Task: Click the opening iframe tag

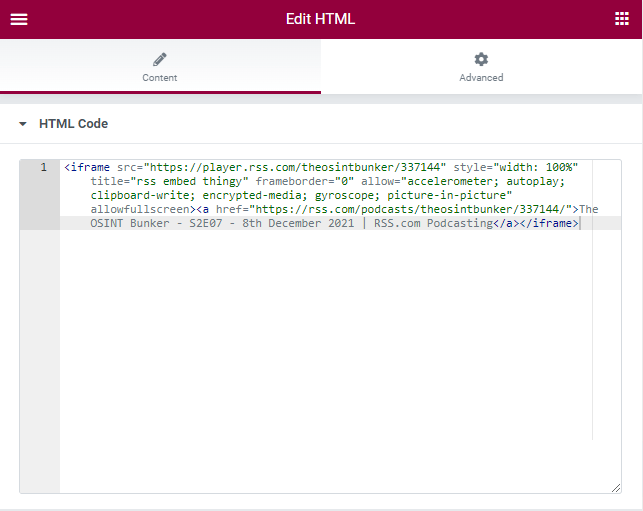Action: (x=87, y=167)
